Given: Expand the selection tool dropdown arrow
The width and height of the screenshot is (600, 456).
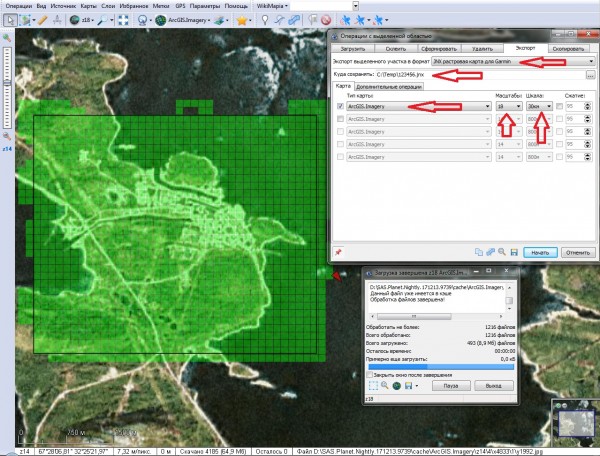Looking at the screenshot, I should pos(34,20).
